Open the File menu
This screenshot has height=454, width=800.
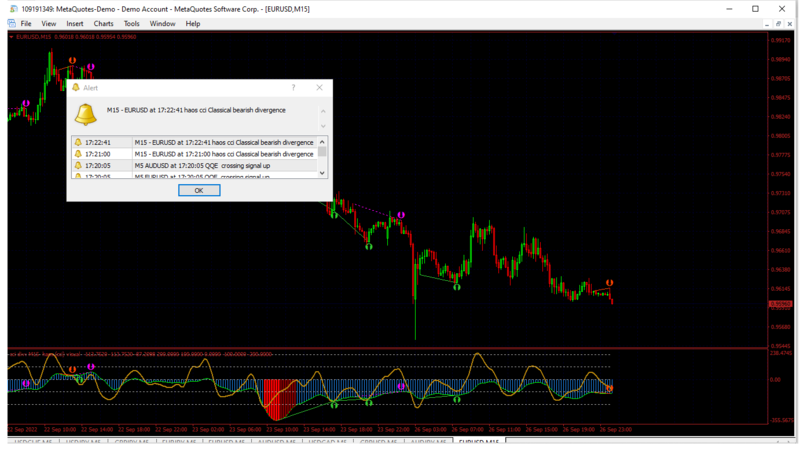point(26,23)
